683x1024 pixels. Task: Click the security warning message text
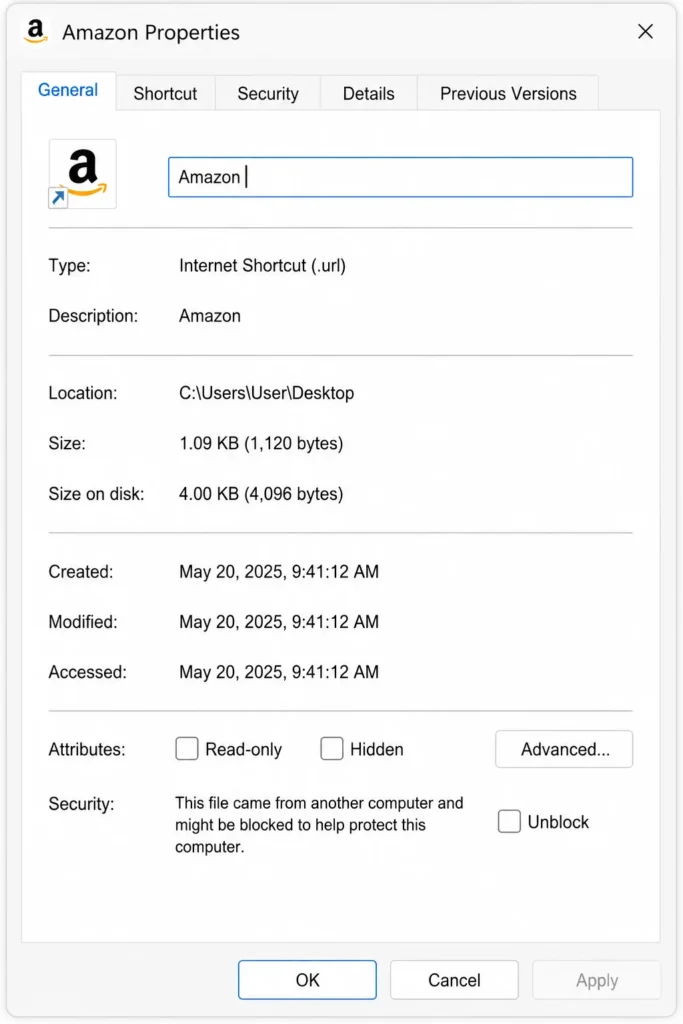pyautogui.click(x=319, y=824)
